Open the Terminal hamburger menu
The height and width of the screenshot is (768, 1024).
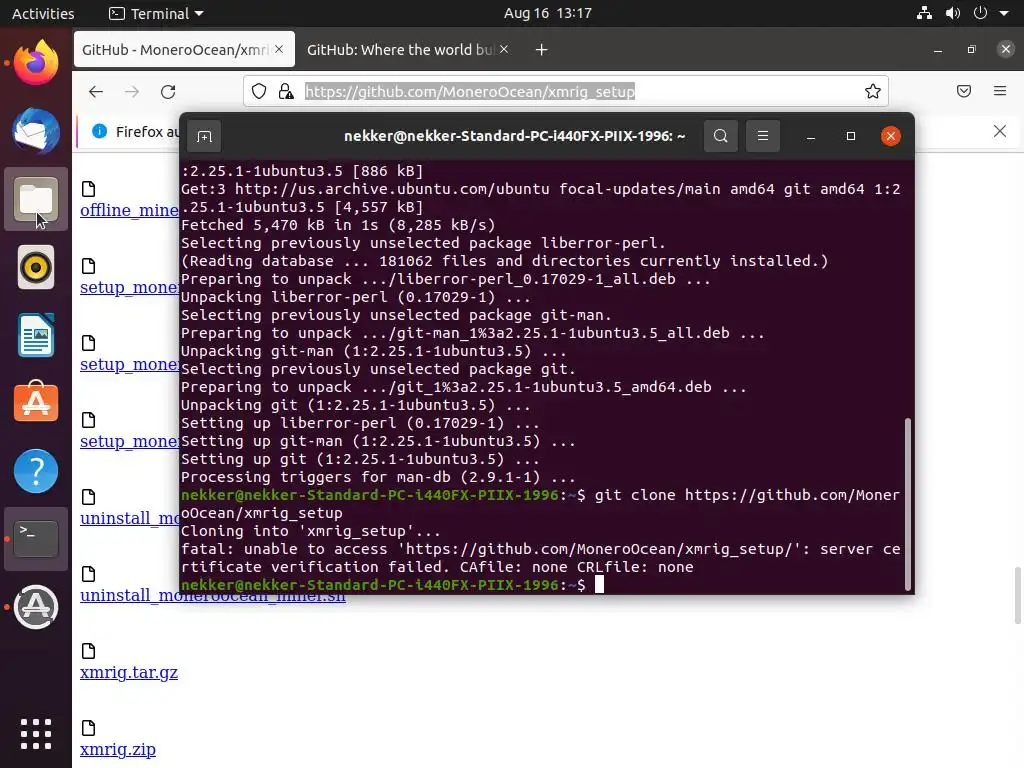click(763, 136)
